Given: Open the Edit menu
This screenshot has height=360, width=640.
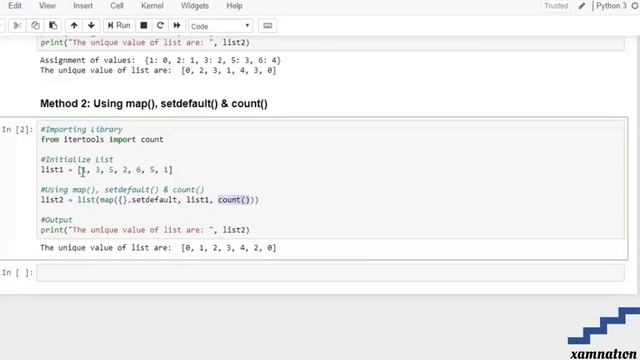Looking at the screenshot, I should (15, 6).
